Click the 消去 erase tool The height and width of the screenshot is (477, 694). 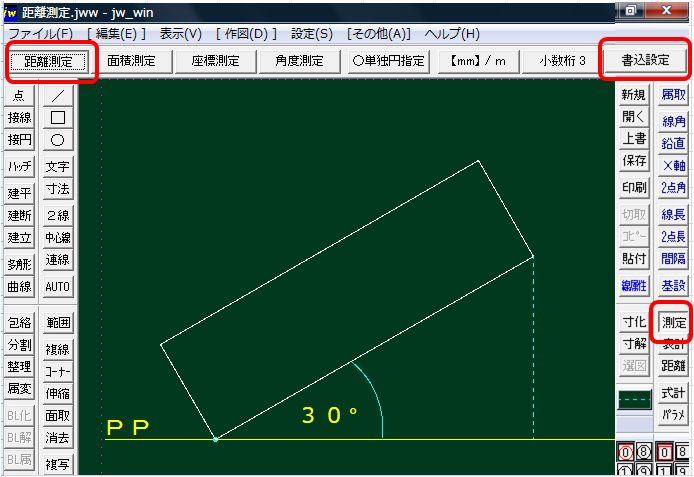click(58, 437)
